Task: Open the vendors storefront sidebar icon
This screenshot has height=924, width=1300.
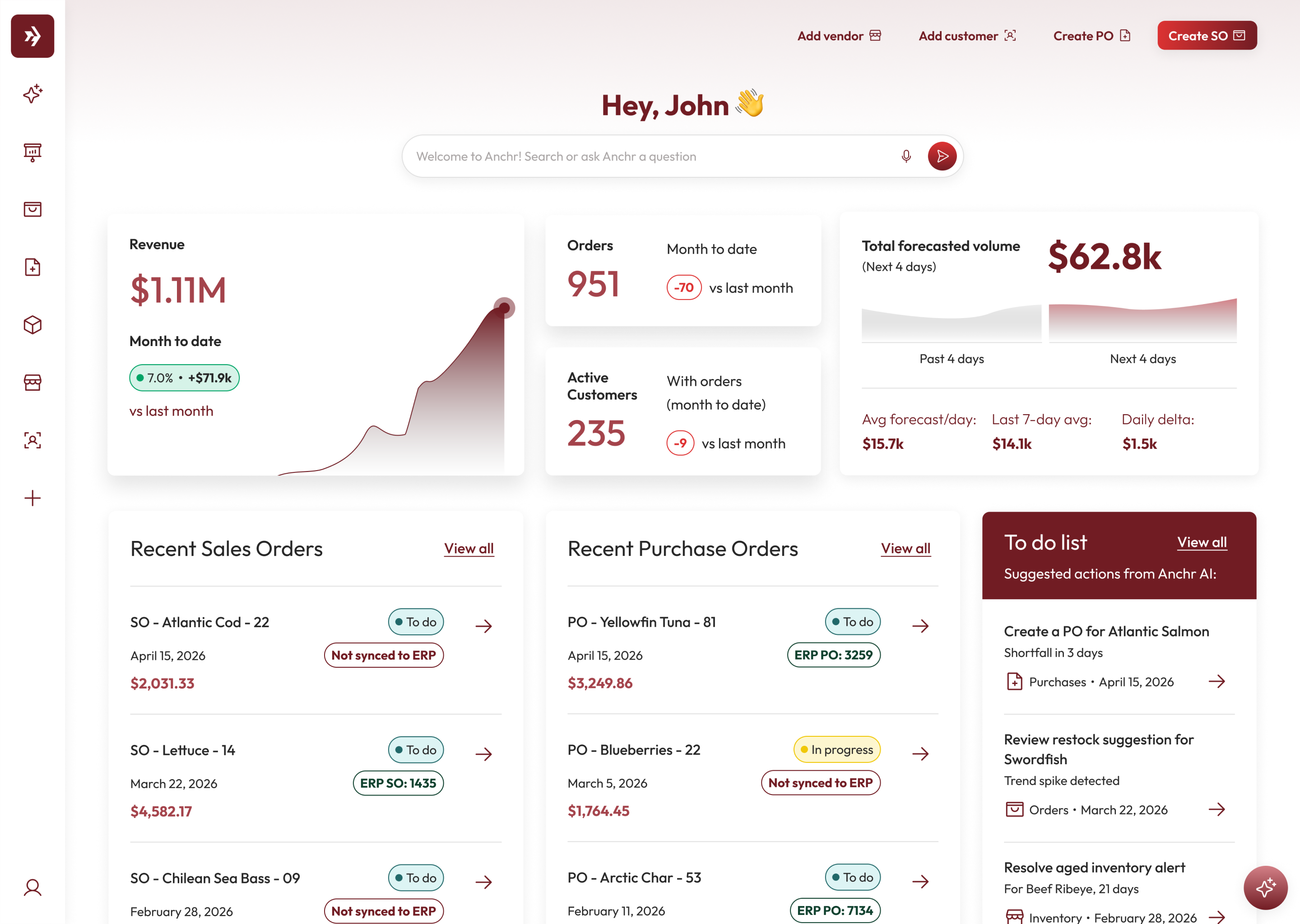Action: (32, 382)
